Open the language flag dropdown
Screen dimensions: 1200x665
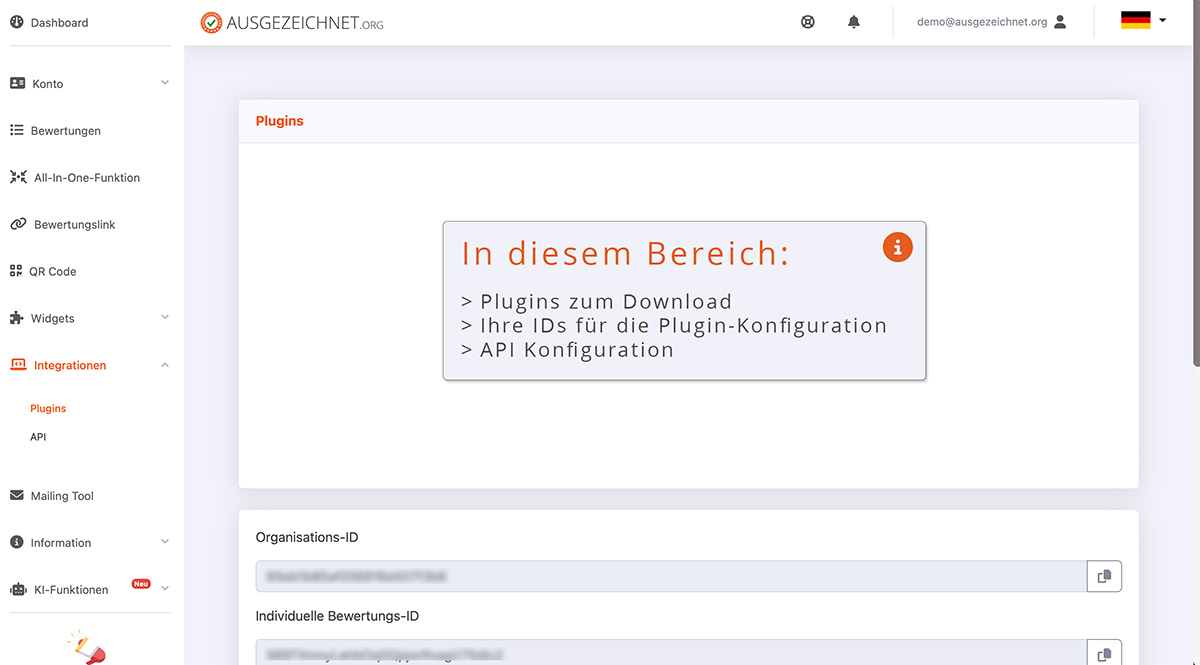1143,21
